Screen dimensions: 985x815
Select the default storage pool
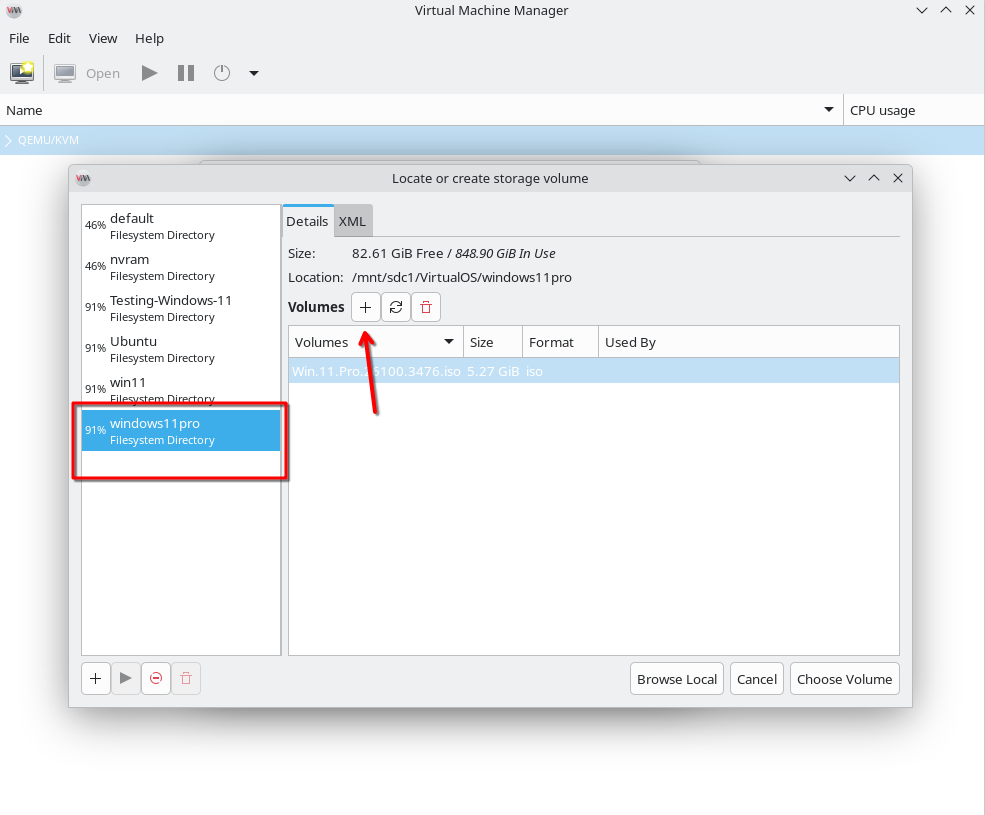point(181,226)
